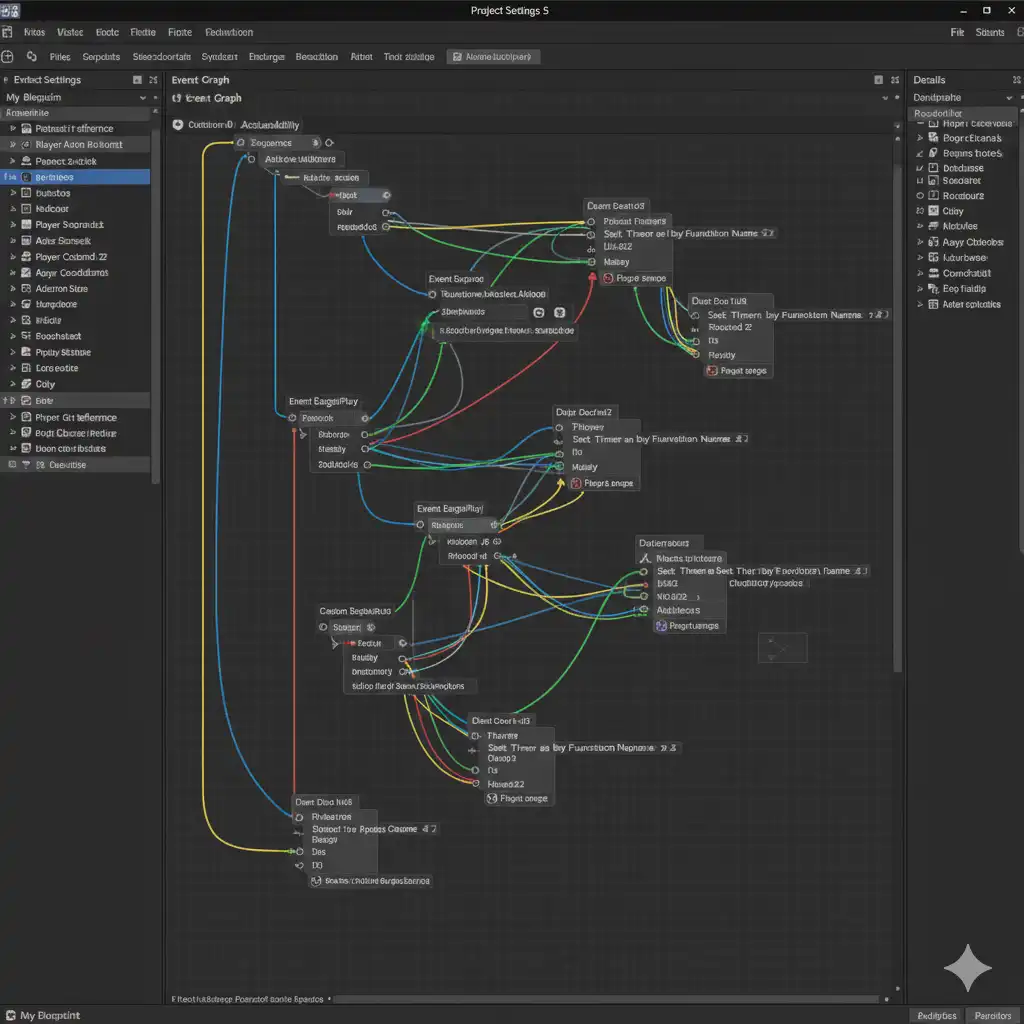Screen dimensions: 1024x1024
Task: Click the Blueprint icon at top-left of window
Action: click(10, 10)
